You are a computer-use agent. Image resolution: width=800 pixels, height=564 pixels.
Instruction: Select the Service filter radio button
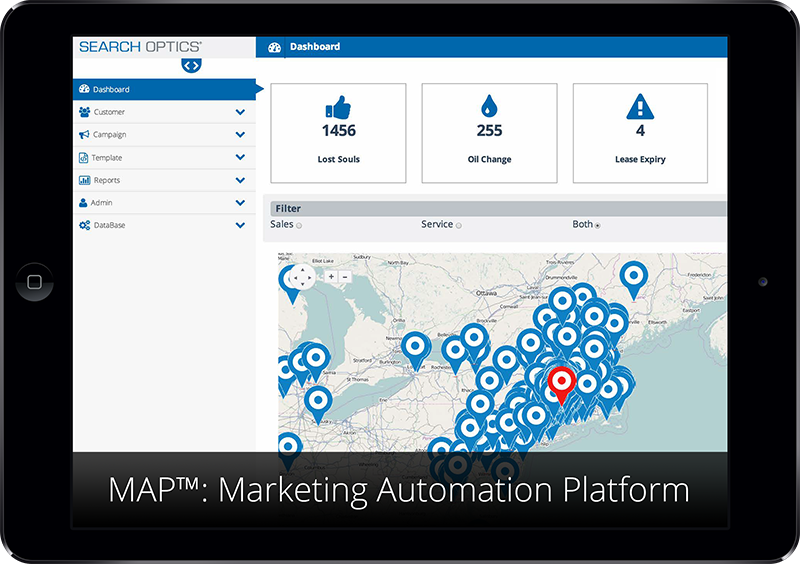459,226
